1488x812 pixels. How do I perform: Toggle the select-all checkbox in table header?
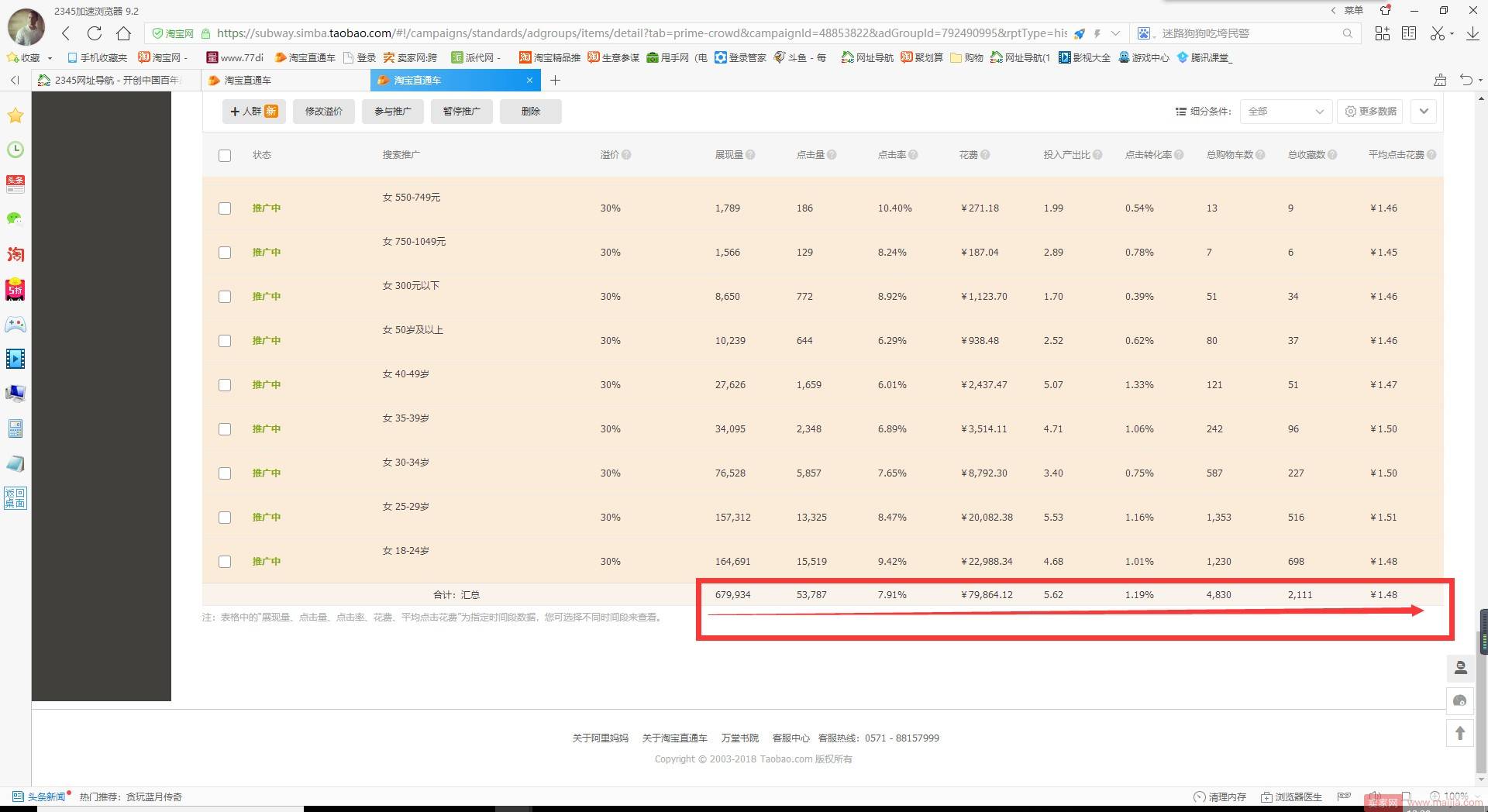click(225, 156)
